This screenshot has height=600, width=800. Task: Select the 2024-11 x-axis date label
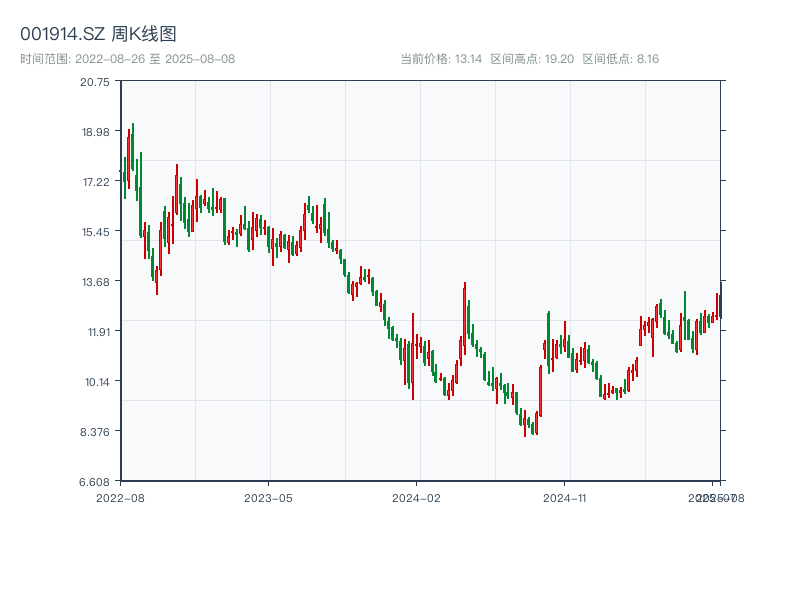click(565, 497)
